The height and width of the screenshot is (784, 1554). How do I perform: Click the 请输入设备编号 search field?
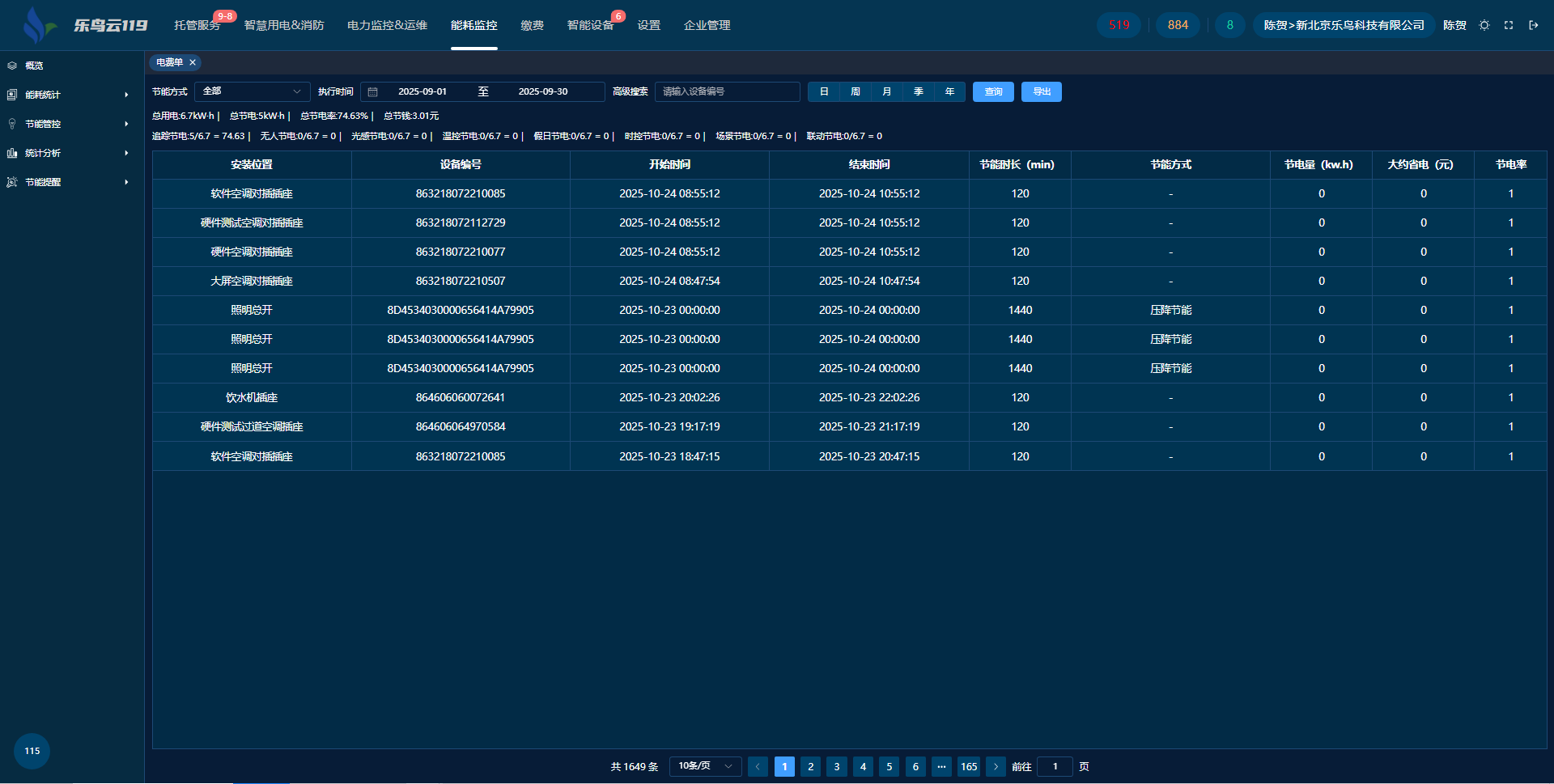click(727, 92)
